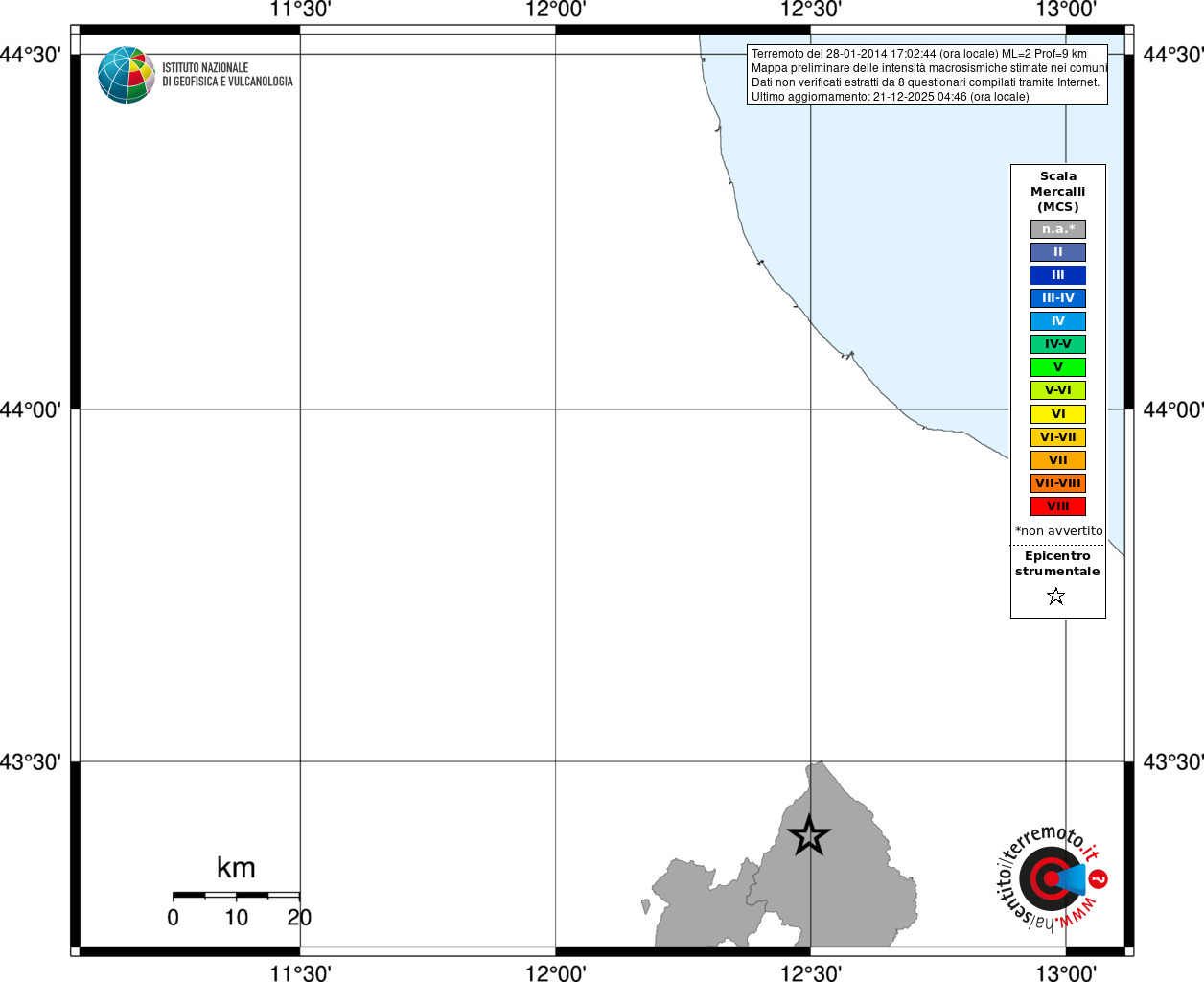Click the 'Terremoto del 28-01-2014' title line
Image resolution: width=1204 pixels, height=982 pixels.
[919, 54]
